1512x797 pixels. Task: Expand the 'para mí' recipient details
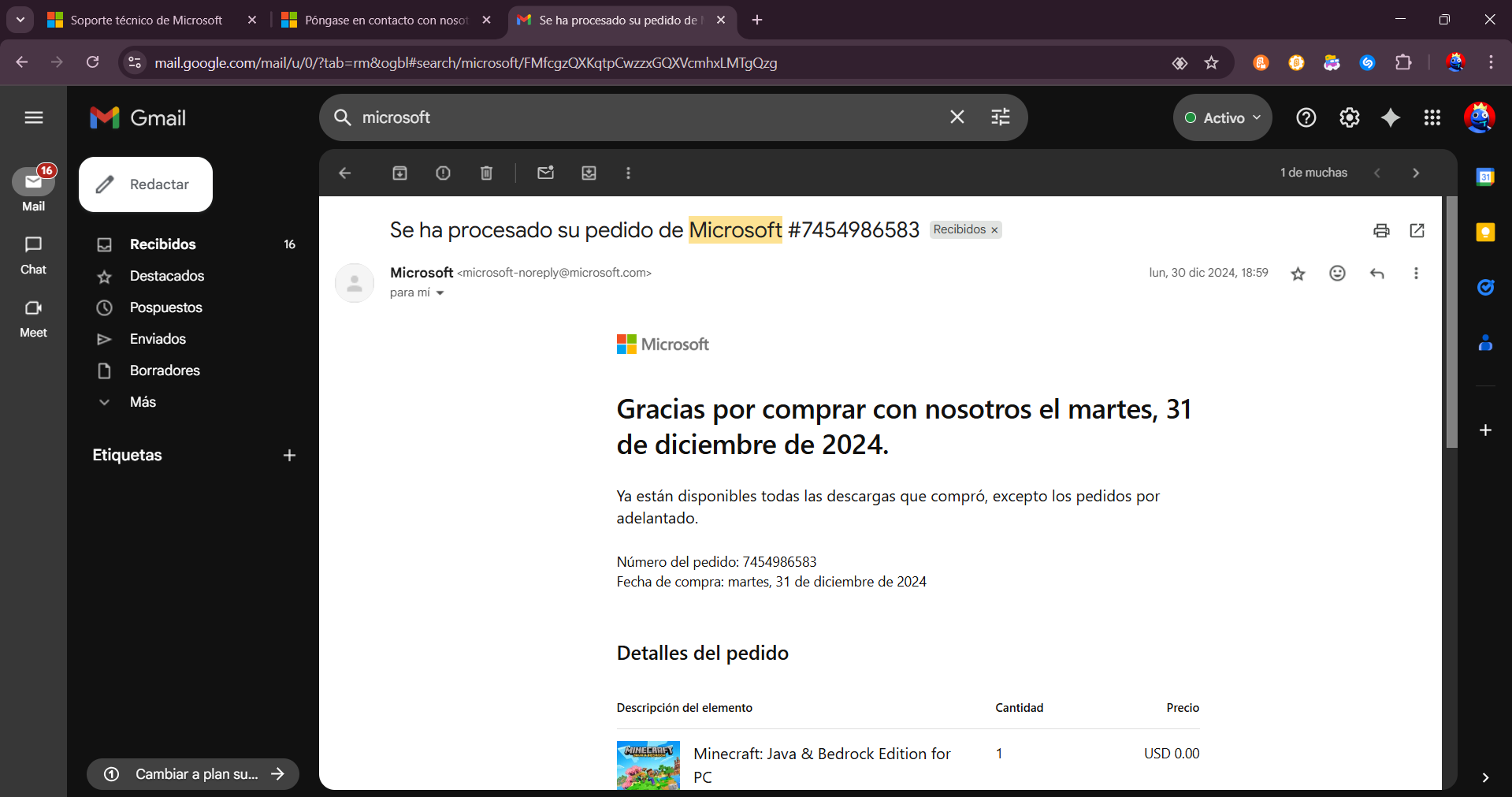440,292
